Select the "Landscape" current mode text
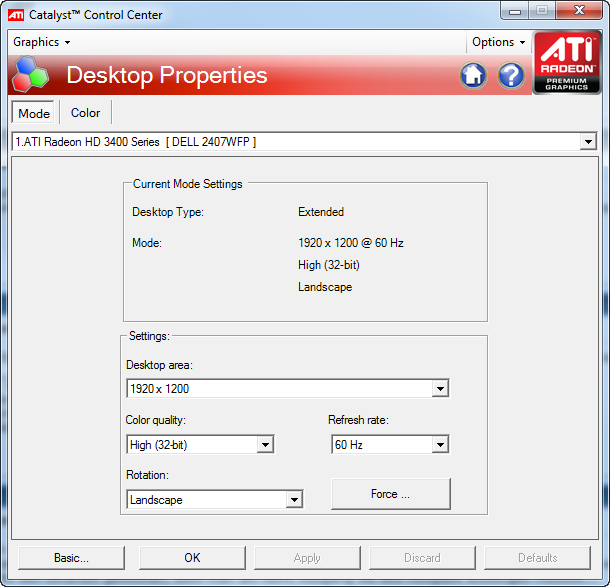 (325, 287)
